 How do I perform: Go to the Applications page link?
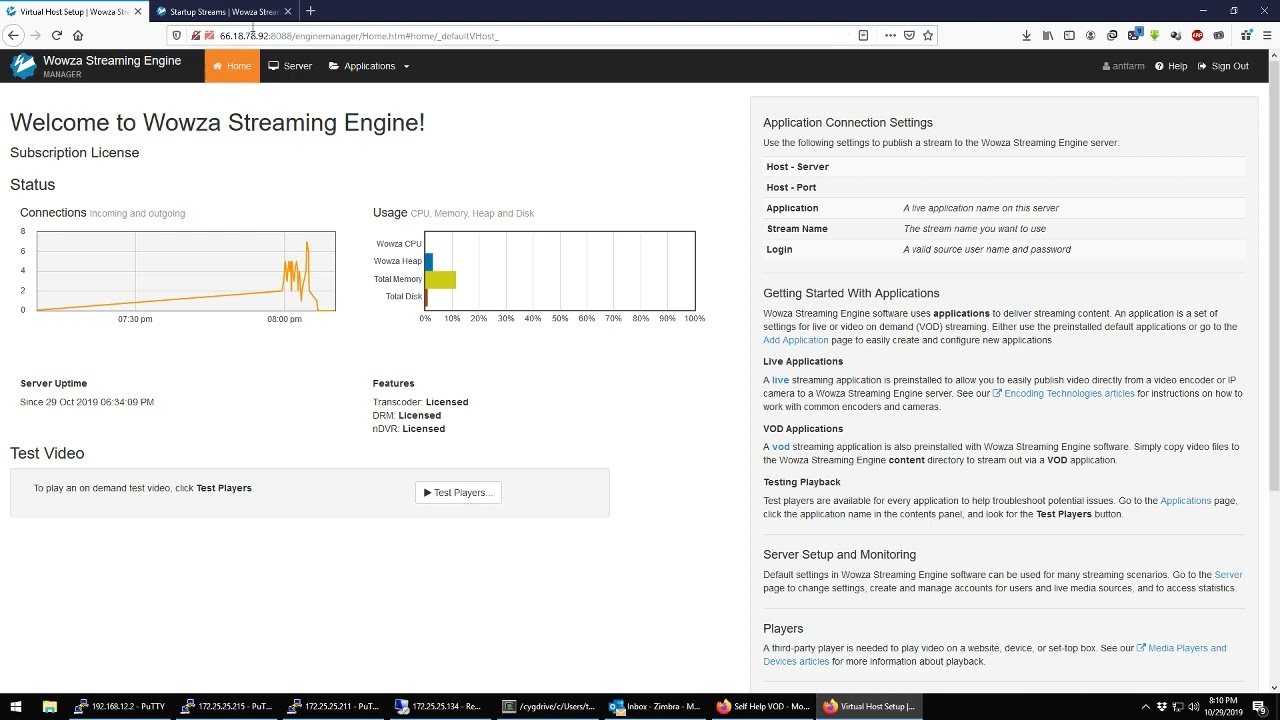[x=1185, y=500]
